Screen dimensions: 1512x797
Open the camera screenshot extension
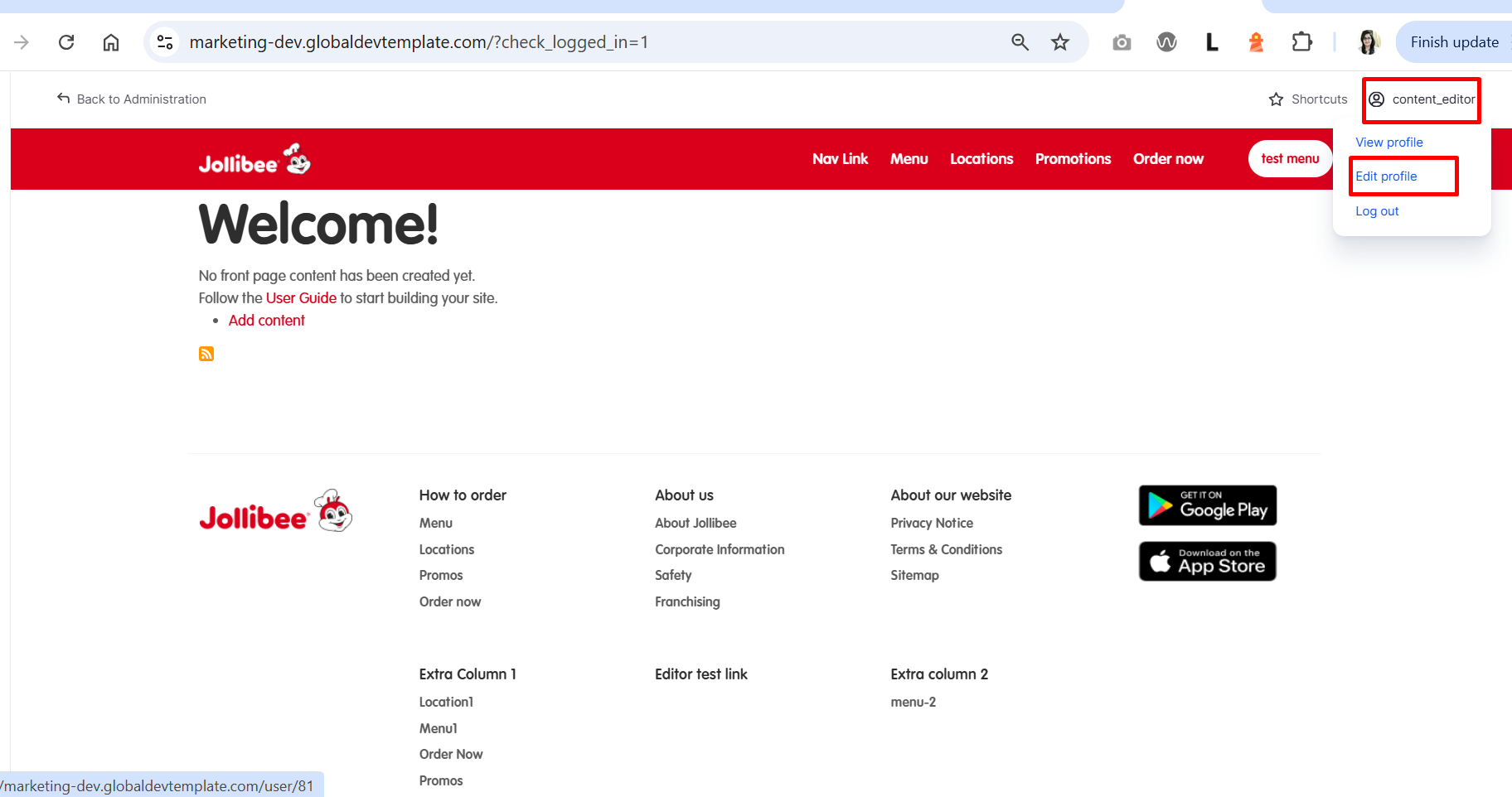tap(1122, 42)
